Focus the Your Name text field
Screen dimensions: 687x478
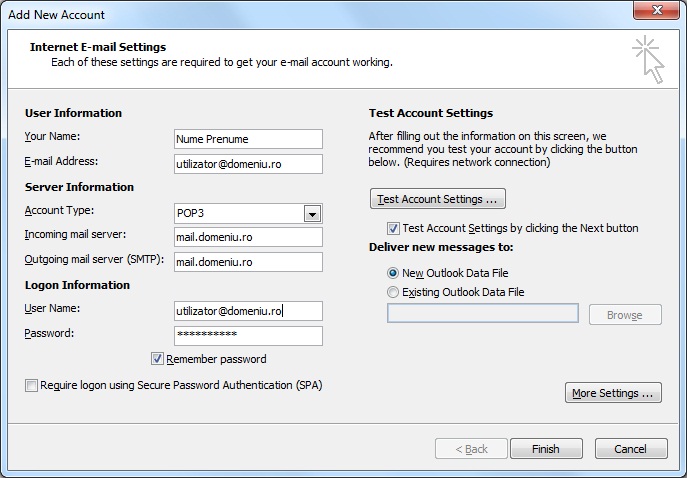click(248, 139)
